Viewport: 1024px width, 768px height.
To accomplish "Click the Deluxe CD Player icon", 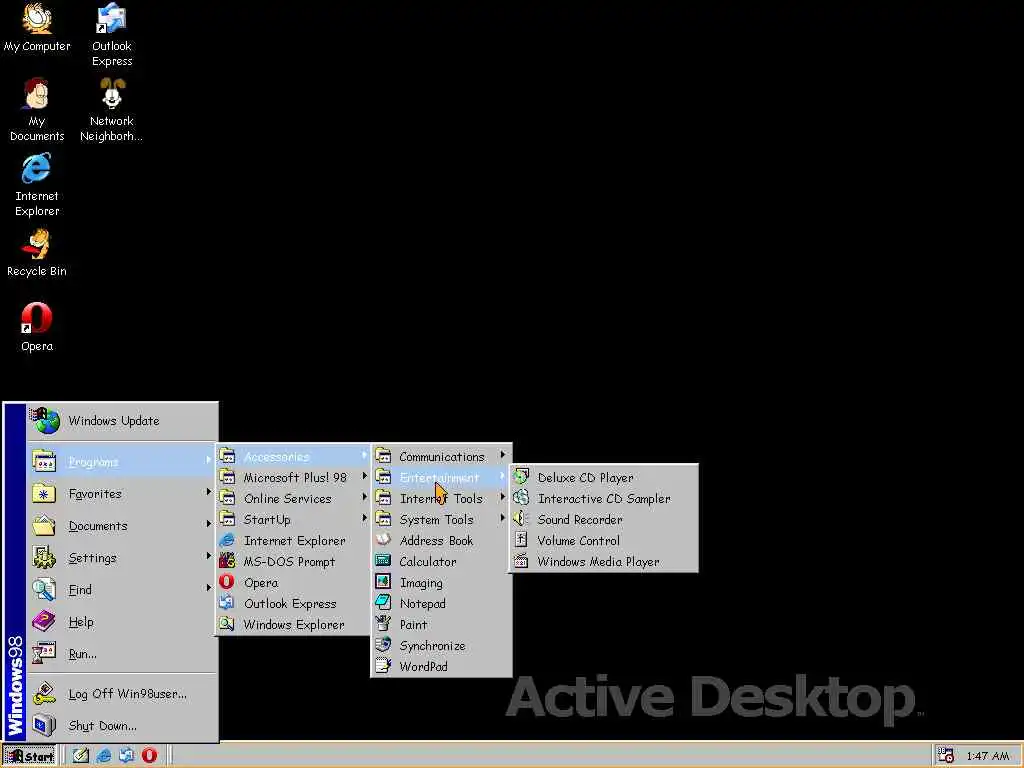I will pyautogui.click(x=521, y=477).
